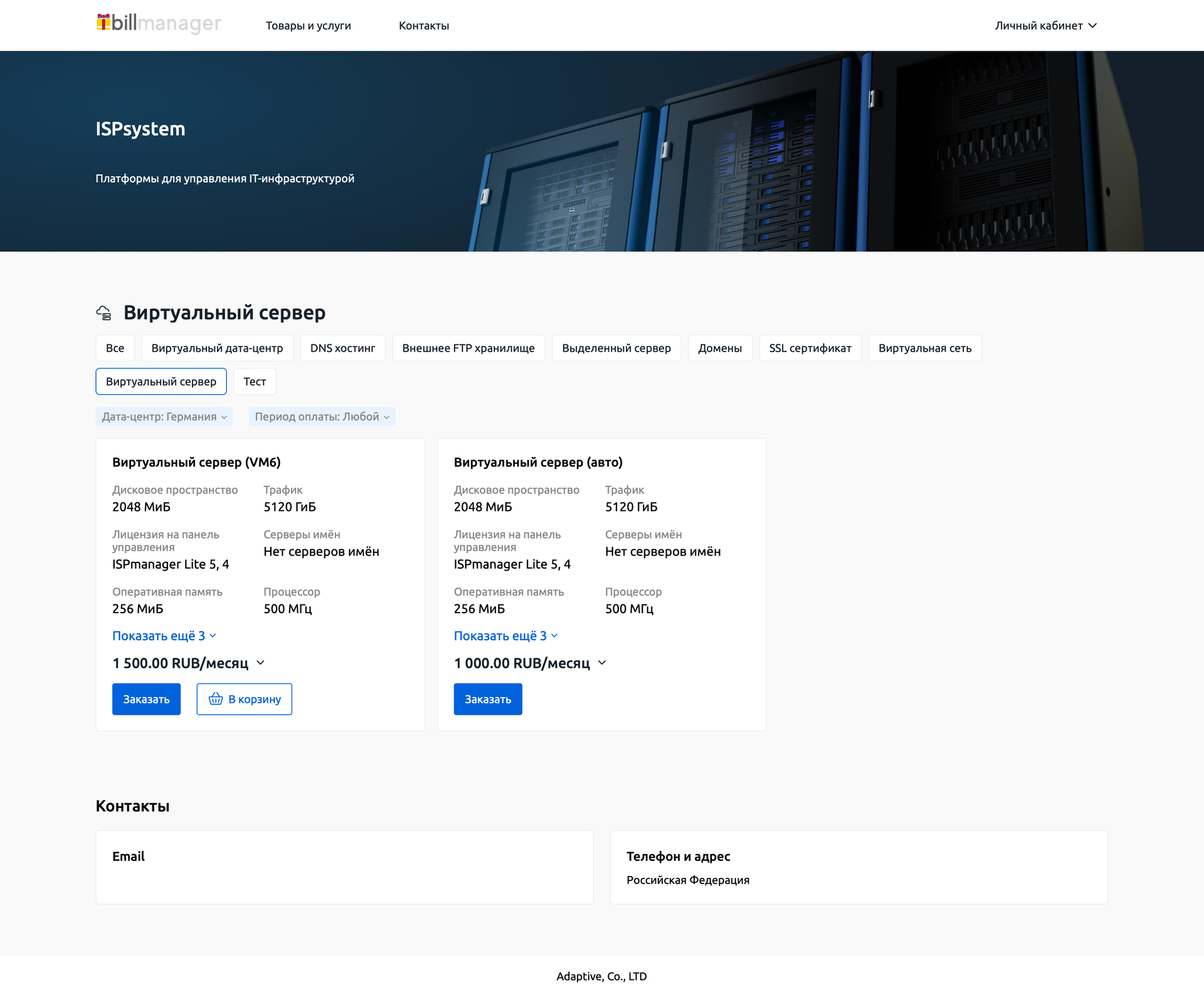Select the Все category tab
This screenshot has height=997, width=1204.
tap(115, 348)
